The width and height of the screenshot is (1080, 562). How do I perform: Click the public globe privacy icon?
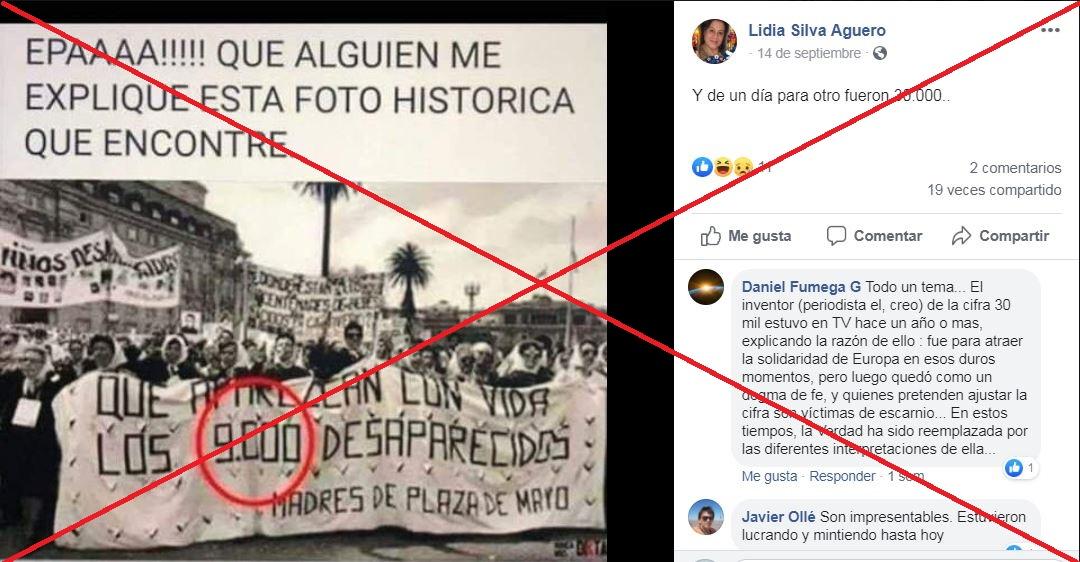[880, 53]
